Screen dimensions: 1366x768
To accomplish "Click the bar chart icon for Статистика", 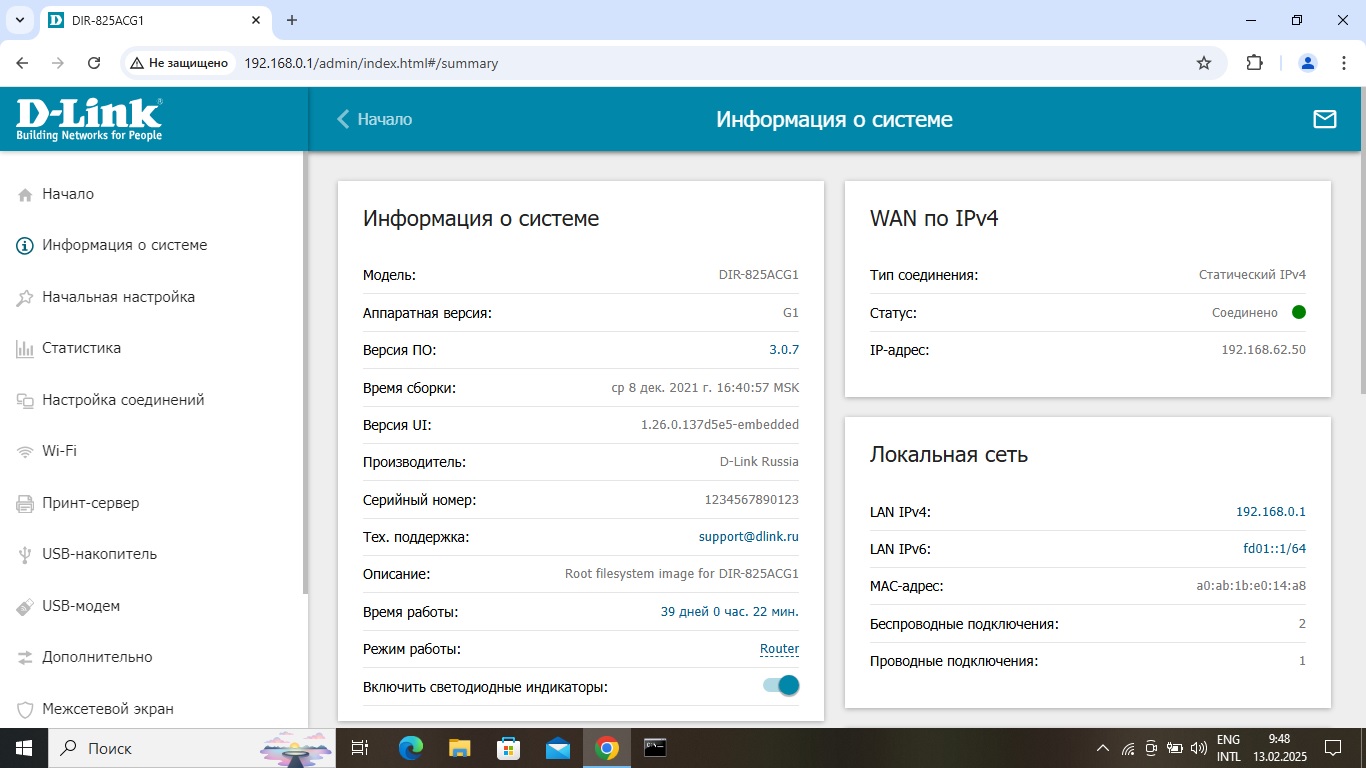I will tap(26, 349).
